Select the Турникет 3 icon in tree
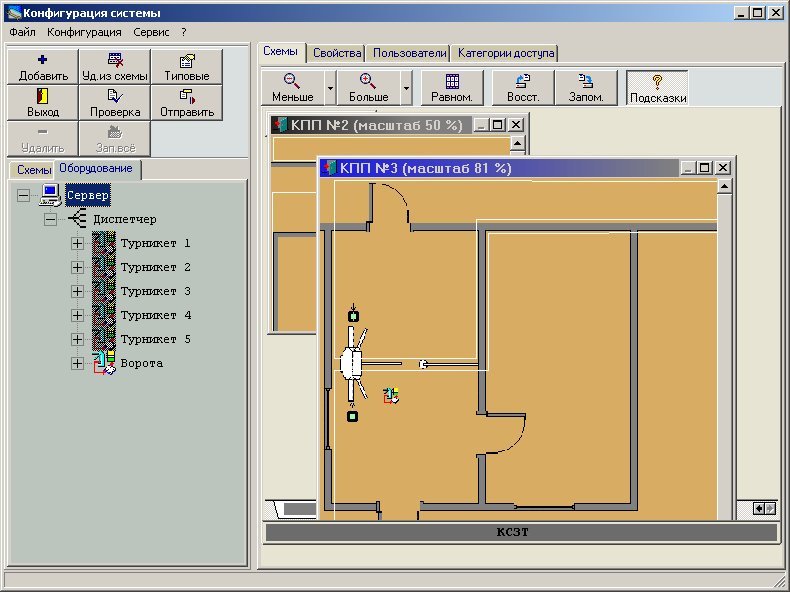Image resolution: width=790 pixels, height=592 pixels. coord(104,291)
